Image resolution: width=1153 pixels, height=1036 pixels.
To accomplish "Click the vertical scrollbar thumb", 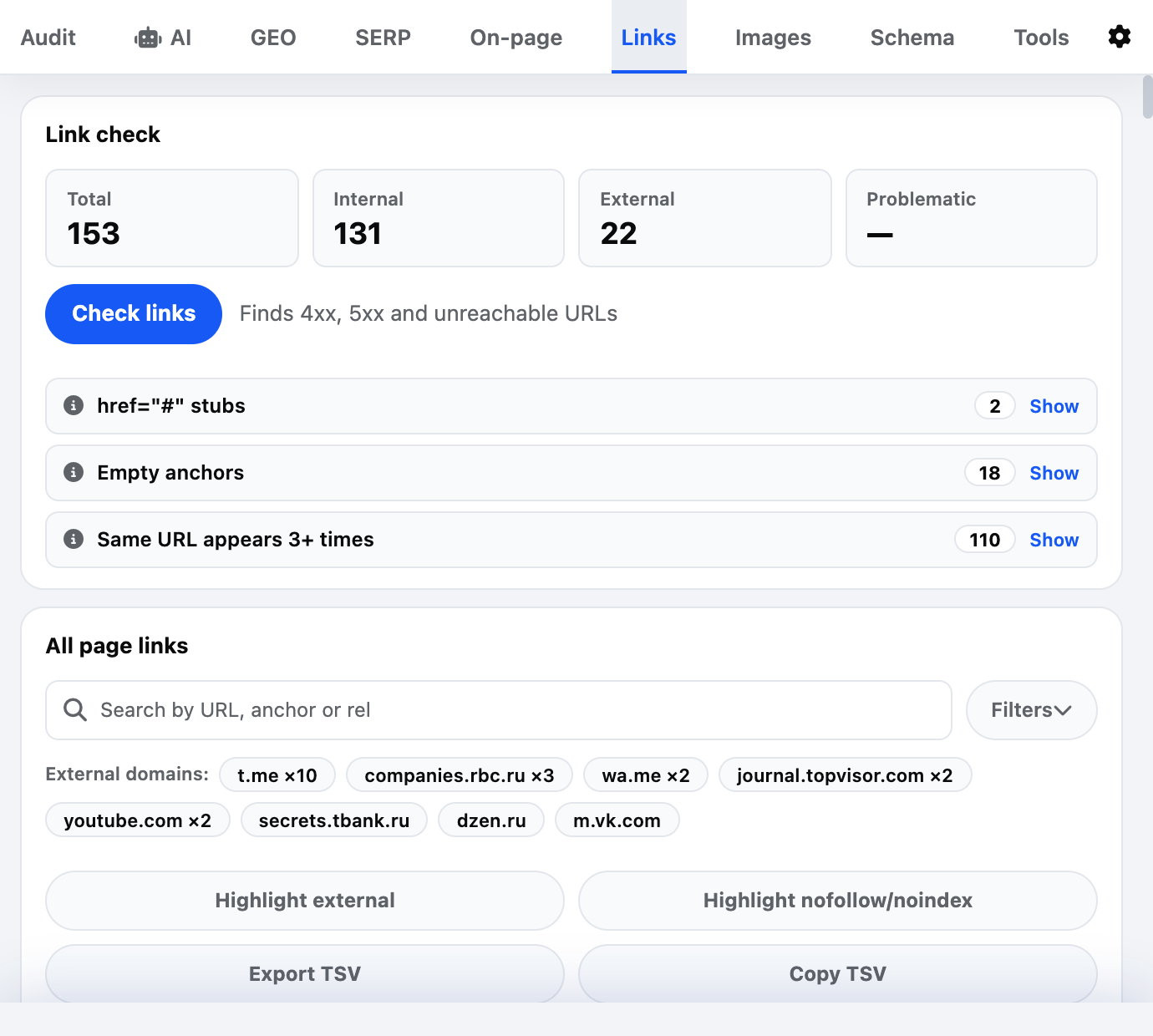I will (x=1148, y=97).
